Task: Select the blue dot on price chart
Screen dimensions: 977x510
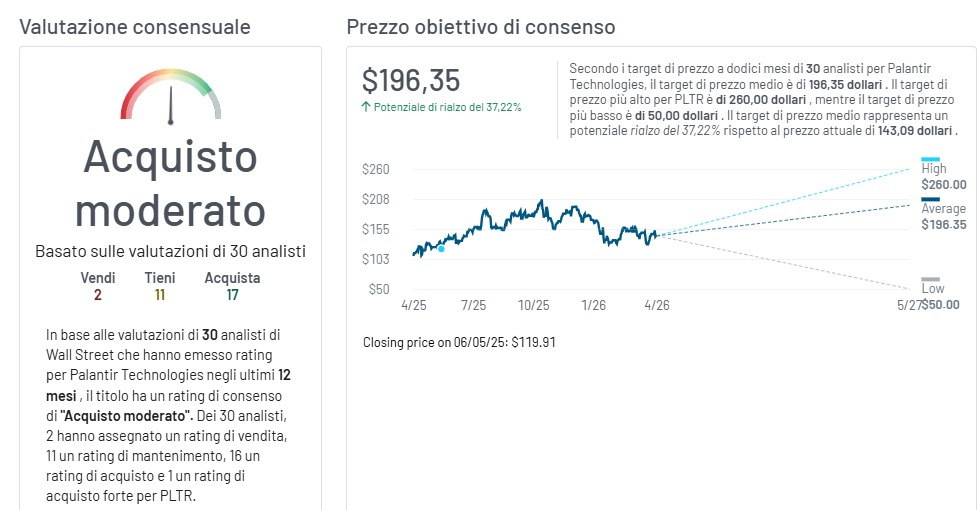Action: [441, 248]
